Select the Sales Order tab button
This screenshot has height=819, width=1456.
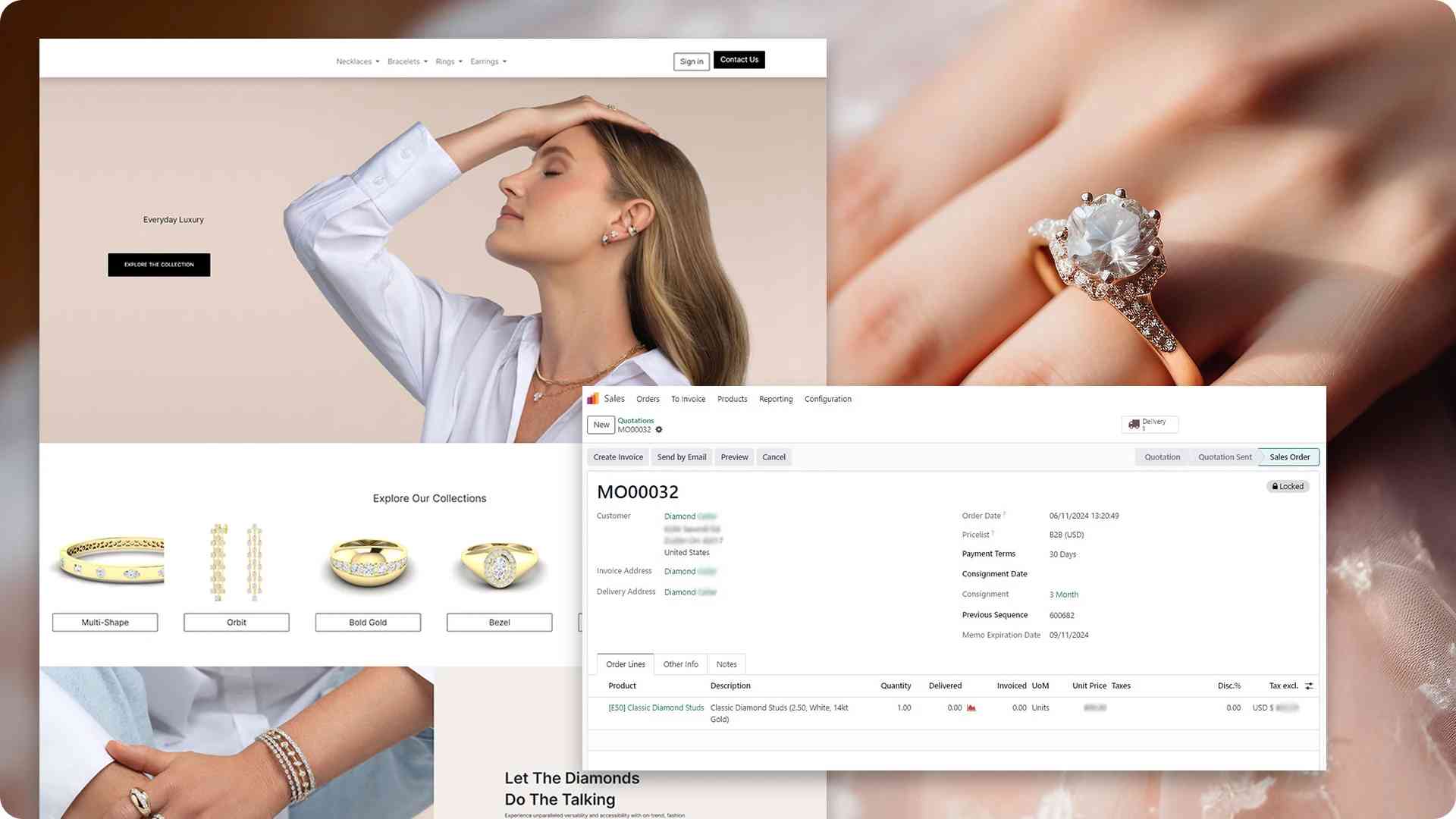coord(1289,457)
